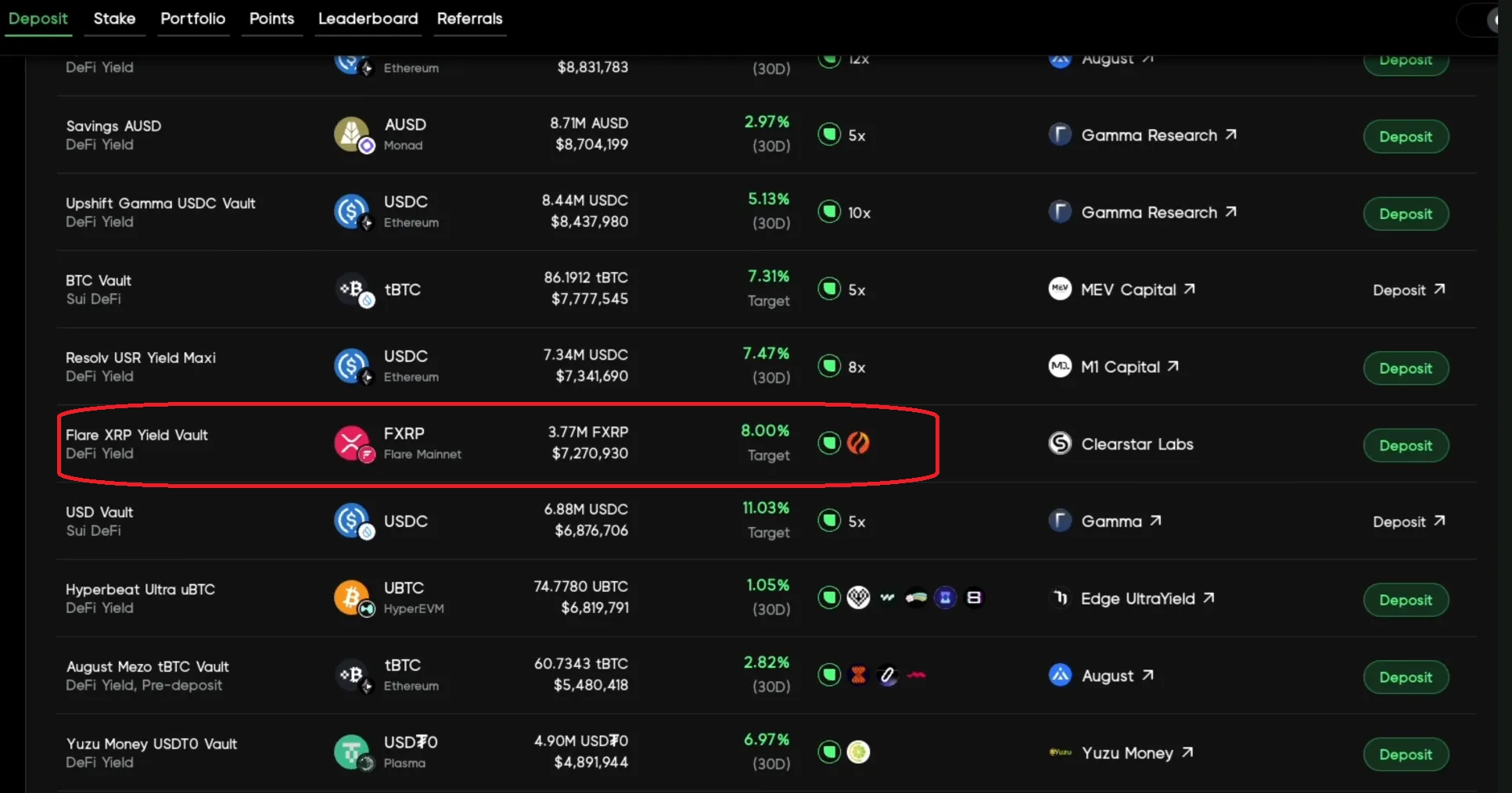Click Deposit for Resolv USR Yield Maxi

pos(1406,368)
